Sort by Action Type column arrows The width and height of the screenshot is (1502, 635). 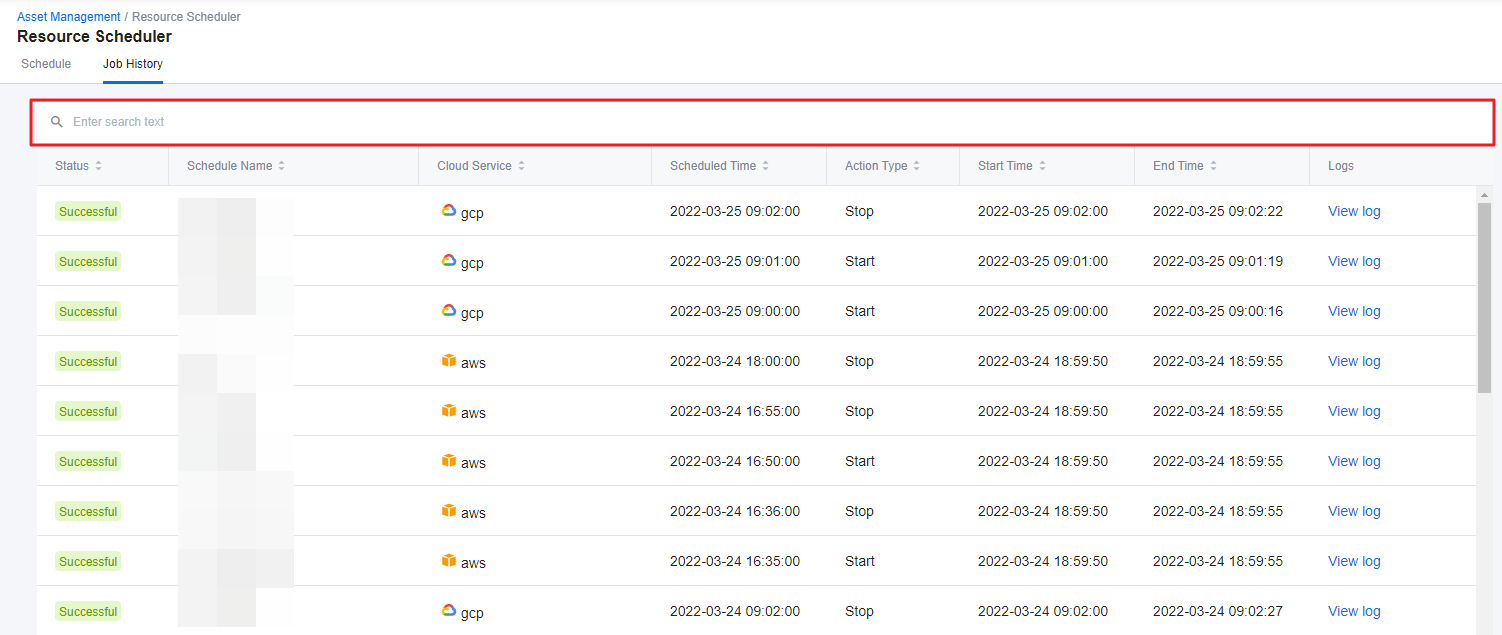(x=916, y=166)
